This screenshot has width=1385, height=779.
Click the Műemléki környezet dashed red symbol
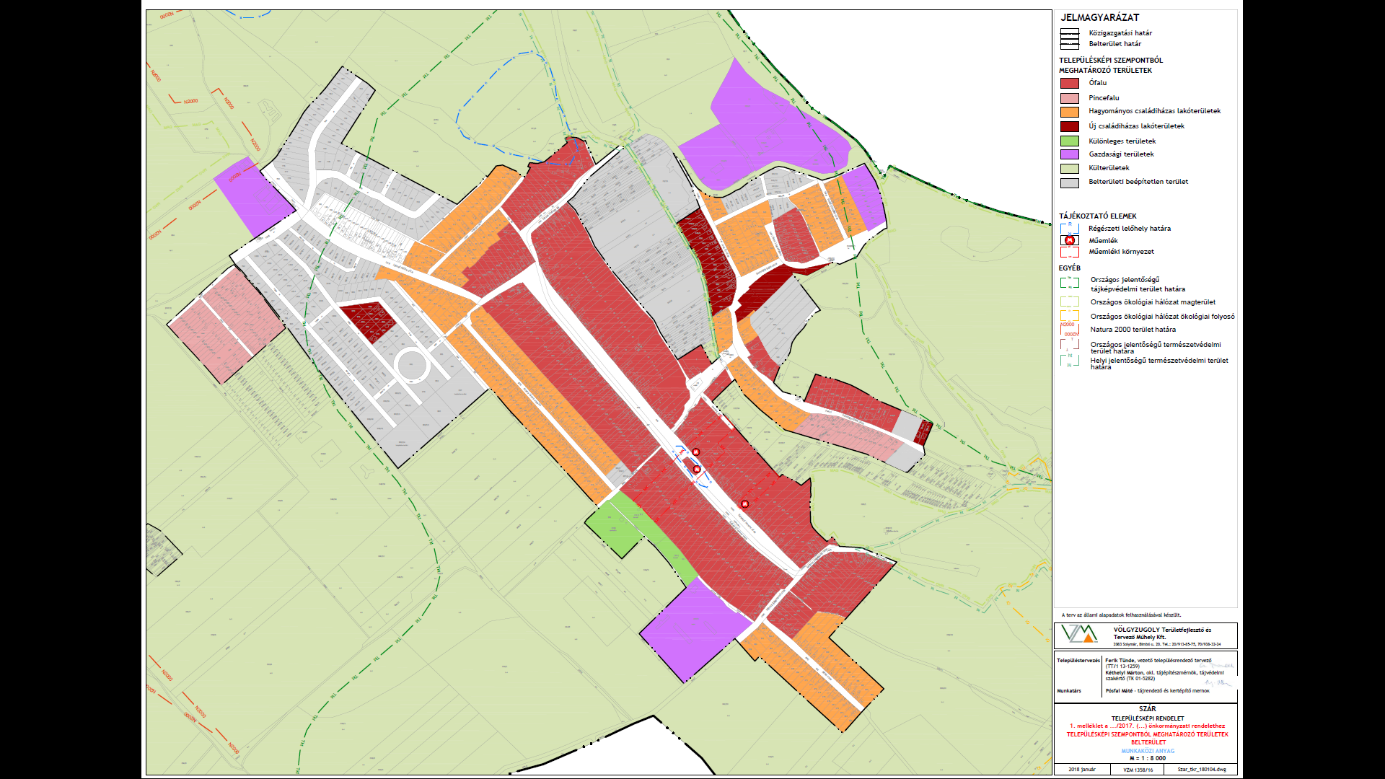(1069, 252)
